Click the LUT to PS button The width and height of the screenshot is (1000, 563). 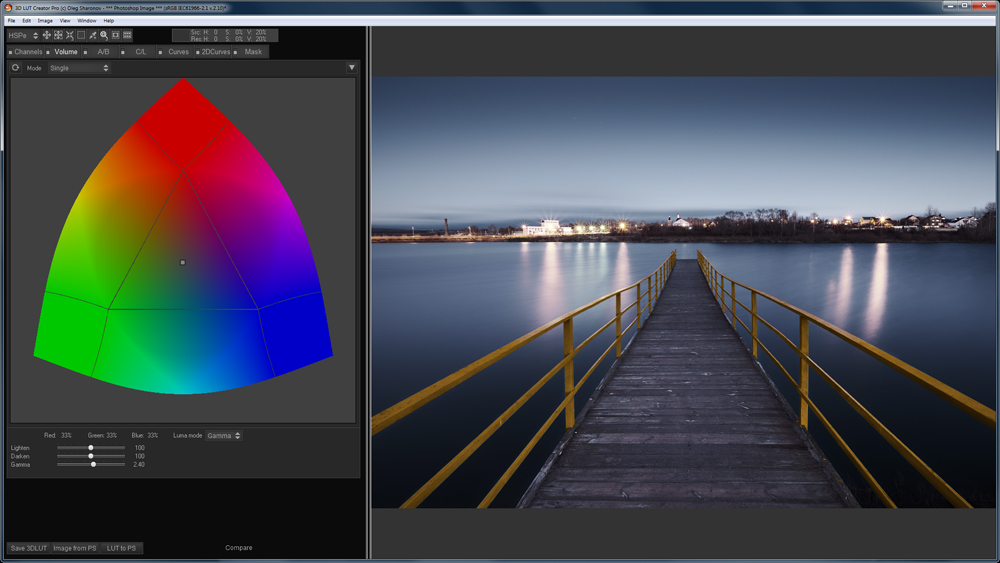pos(121,548)
